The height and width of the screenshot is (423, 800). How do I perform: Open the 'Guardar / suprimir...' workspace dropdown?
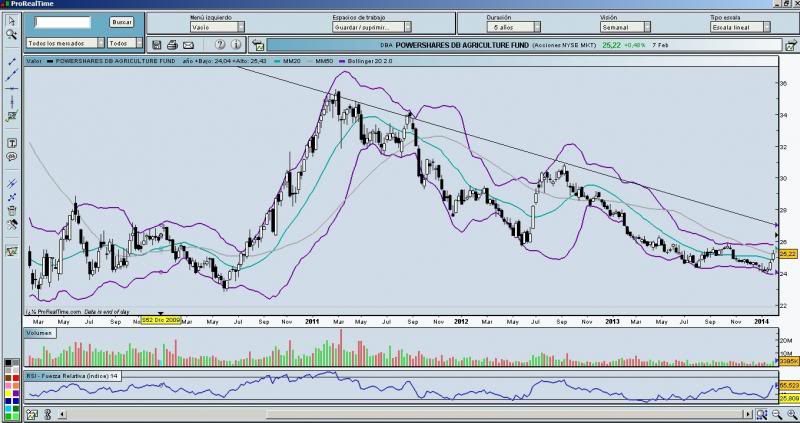pos(371,27)
